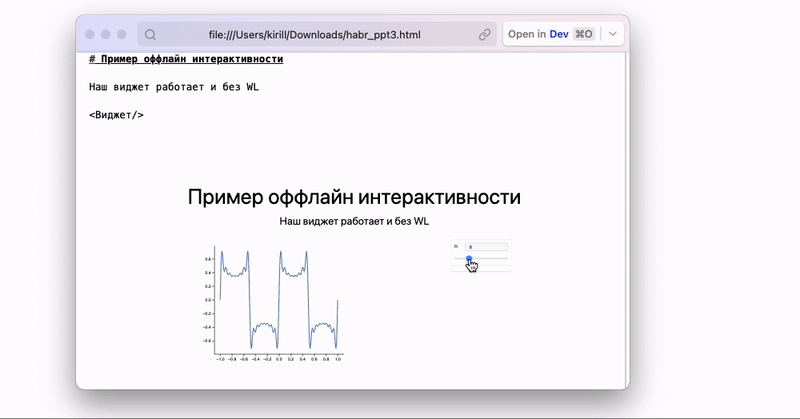800x419 pixels.
Task: Click the monospace text 'Наш виджет работает и без WL'
Action: coord(174,87)
